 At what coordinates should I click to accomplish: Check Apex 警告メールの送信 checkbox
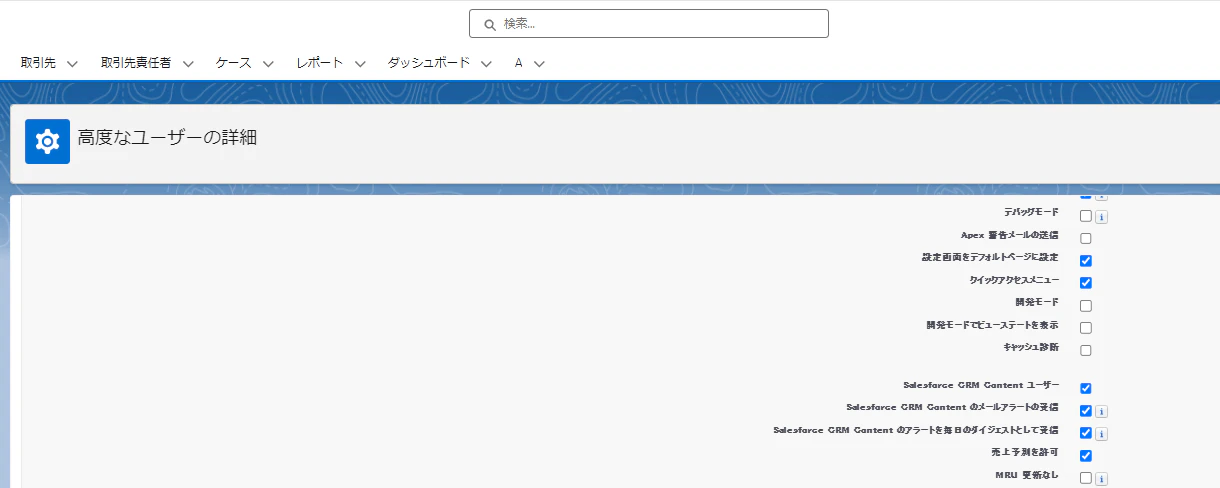pyautogui.click(x=1086, y=239)
